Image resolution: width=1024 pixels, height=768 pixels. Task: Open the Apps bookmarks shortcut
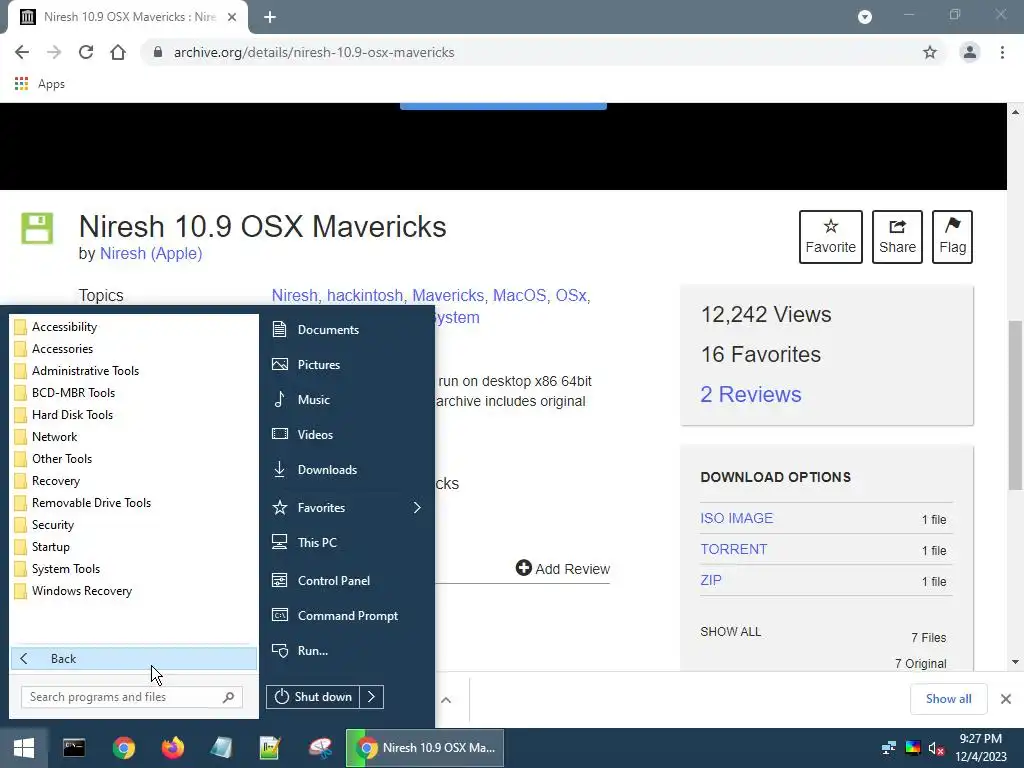39,84
